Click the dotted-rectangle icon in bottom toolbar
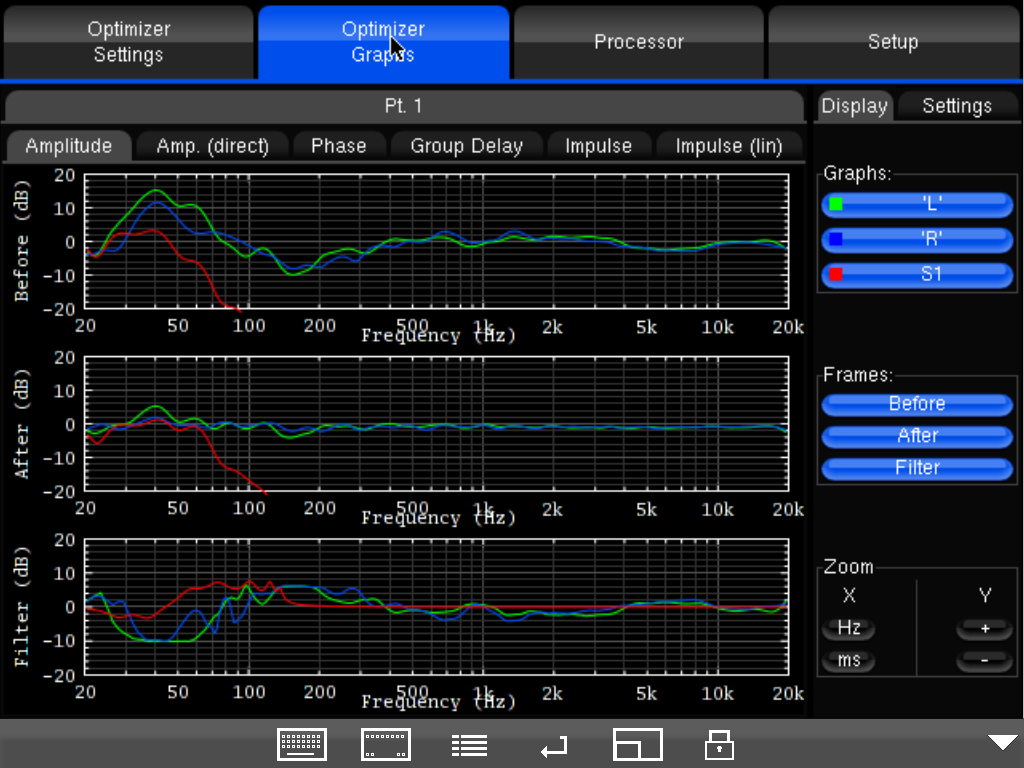The width and height of the screenshot is (1024, 768). [x=385, y=744]
